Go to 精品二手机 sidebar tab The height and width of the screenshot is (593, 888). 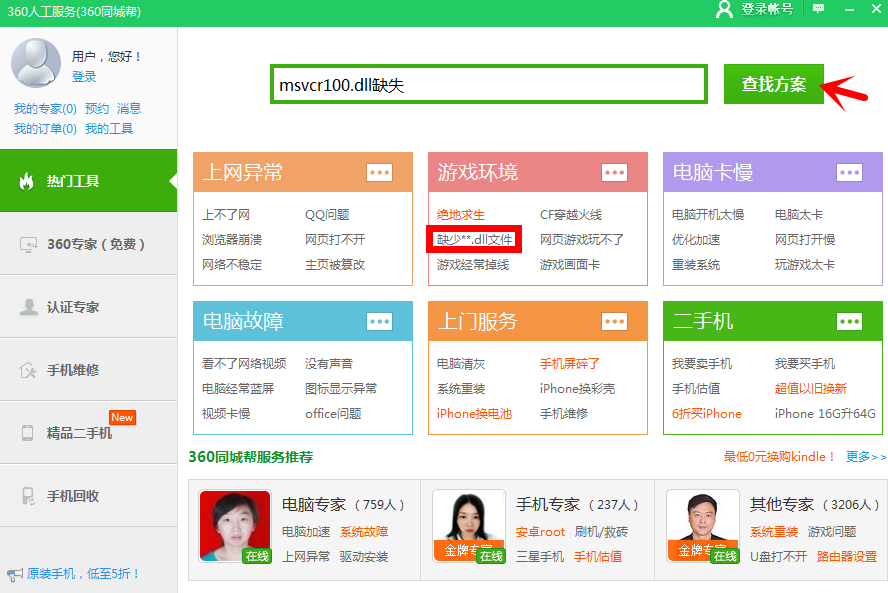tap(88, 433)
